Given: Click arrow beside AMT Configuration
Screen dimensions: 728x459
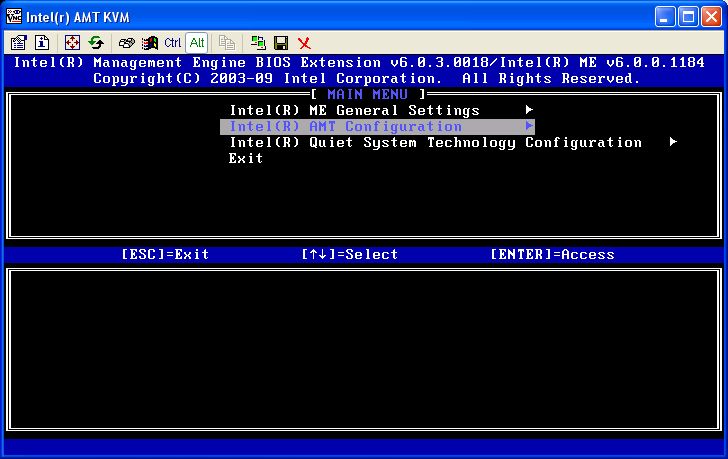Looking at the screenshot, I should coord(529,127).
